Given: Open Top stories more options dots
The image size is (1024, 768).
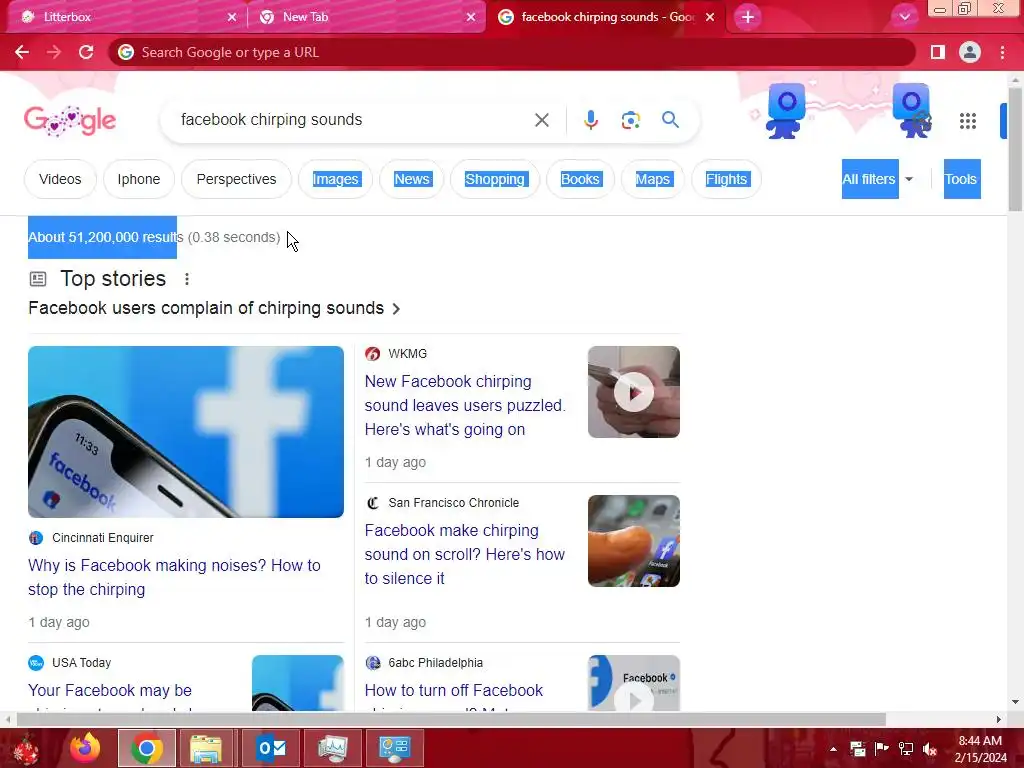Looking at the screenshot, I should [x=187, y=279].
